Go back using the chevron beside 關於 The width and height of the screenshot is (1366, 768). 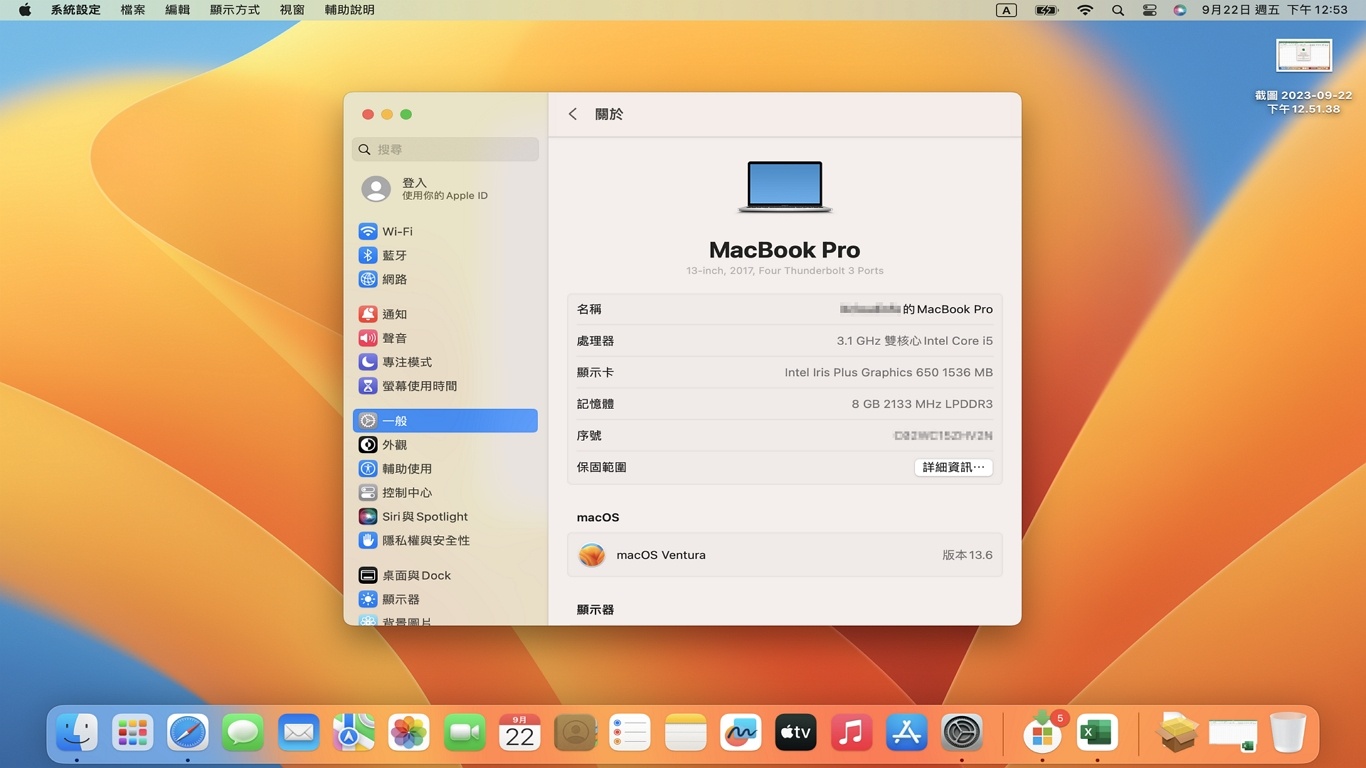coord(573,114)
